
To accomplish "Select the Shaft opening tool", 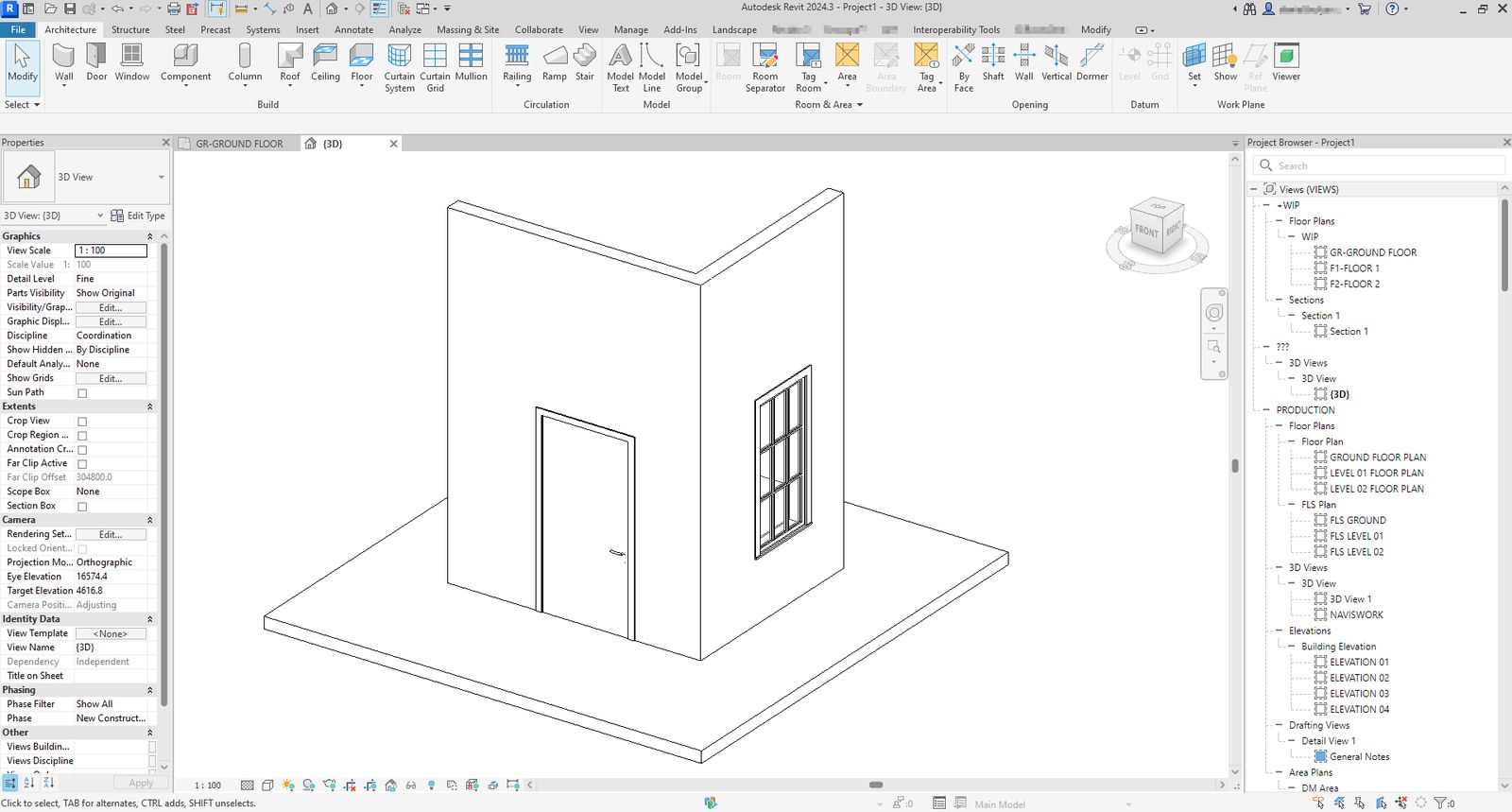I will tap(993, 63).
